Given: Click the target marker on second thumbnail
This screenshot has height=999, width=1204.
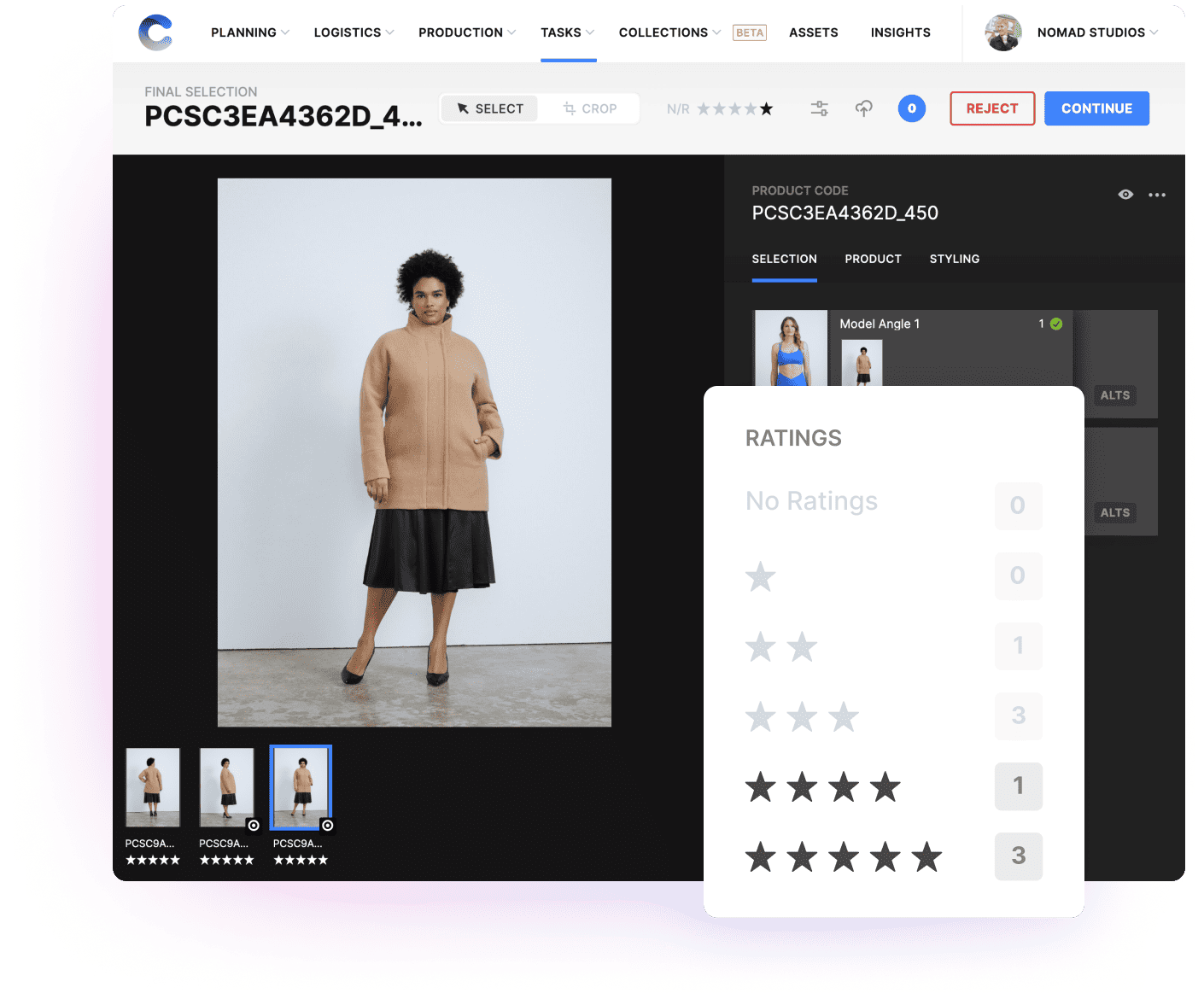Looking at the screenshot, I should pos(254,825).
